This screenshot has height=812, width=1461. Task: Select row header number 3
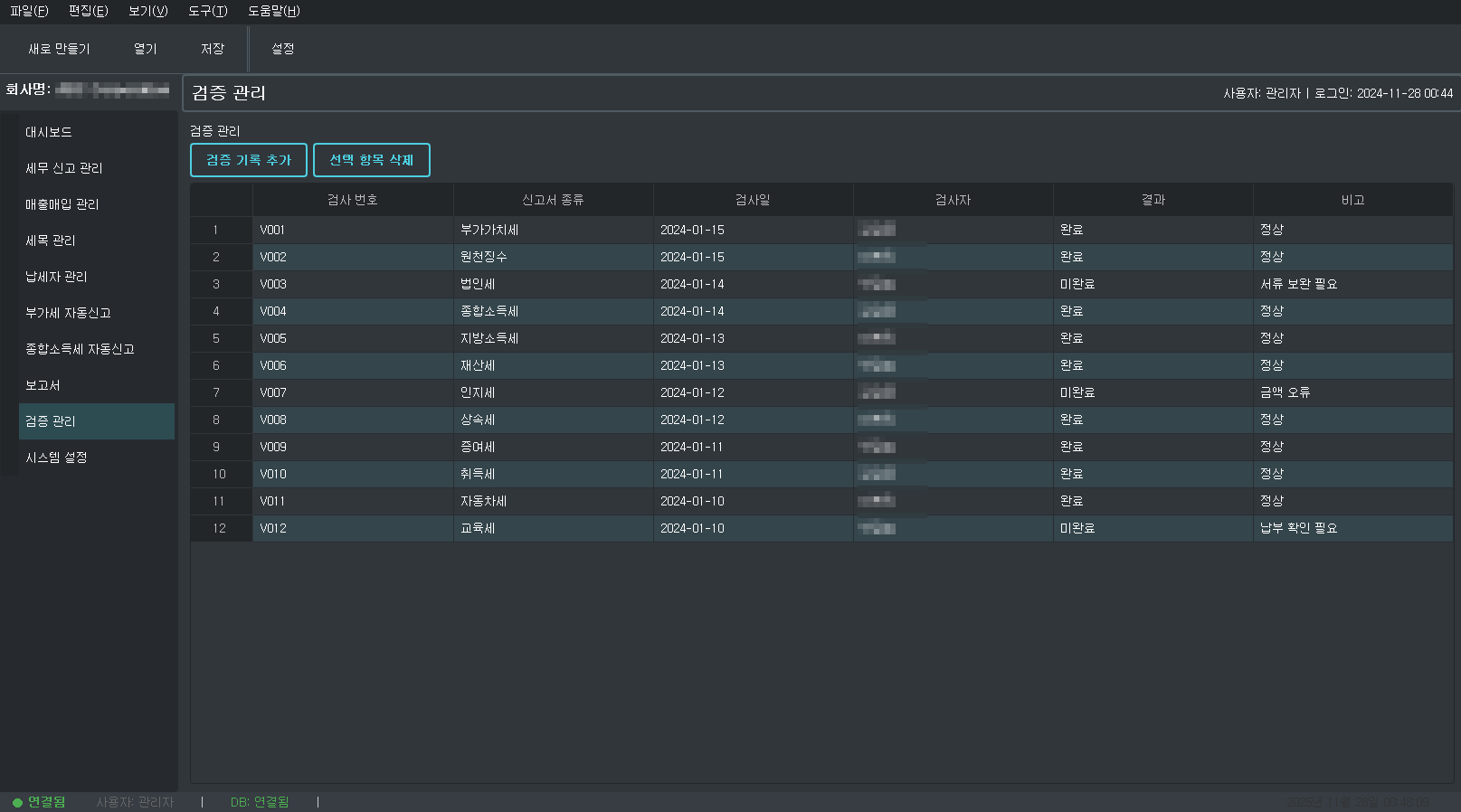(216, 284)
